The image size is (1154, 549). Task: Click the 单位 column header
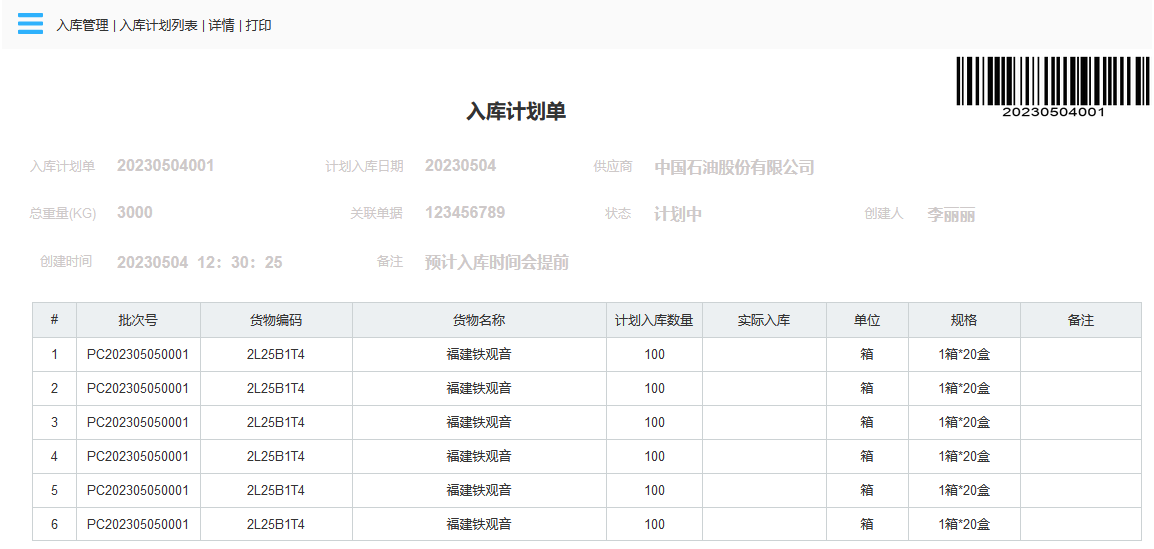tap(867, 320)
